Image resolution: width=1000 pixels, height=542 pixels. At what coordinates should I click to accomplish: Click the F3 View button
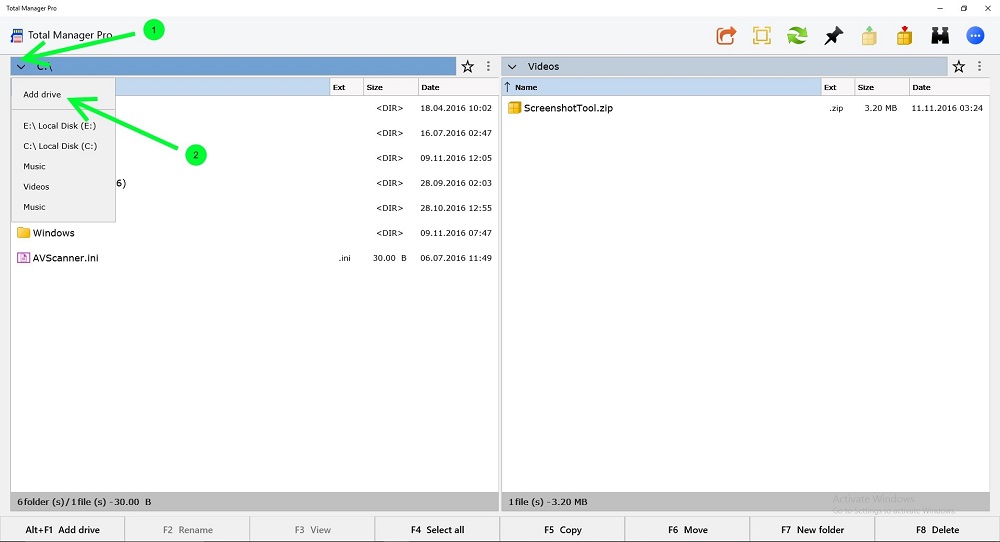pos(312,530)
